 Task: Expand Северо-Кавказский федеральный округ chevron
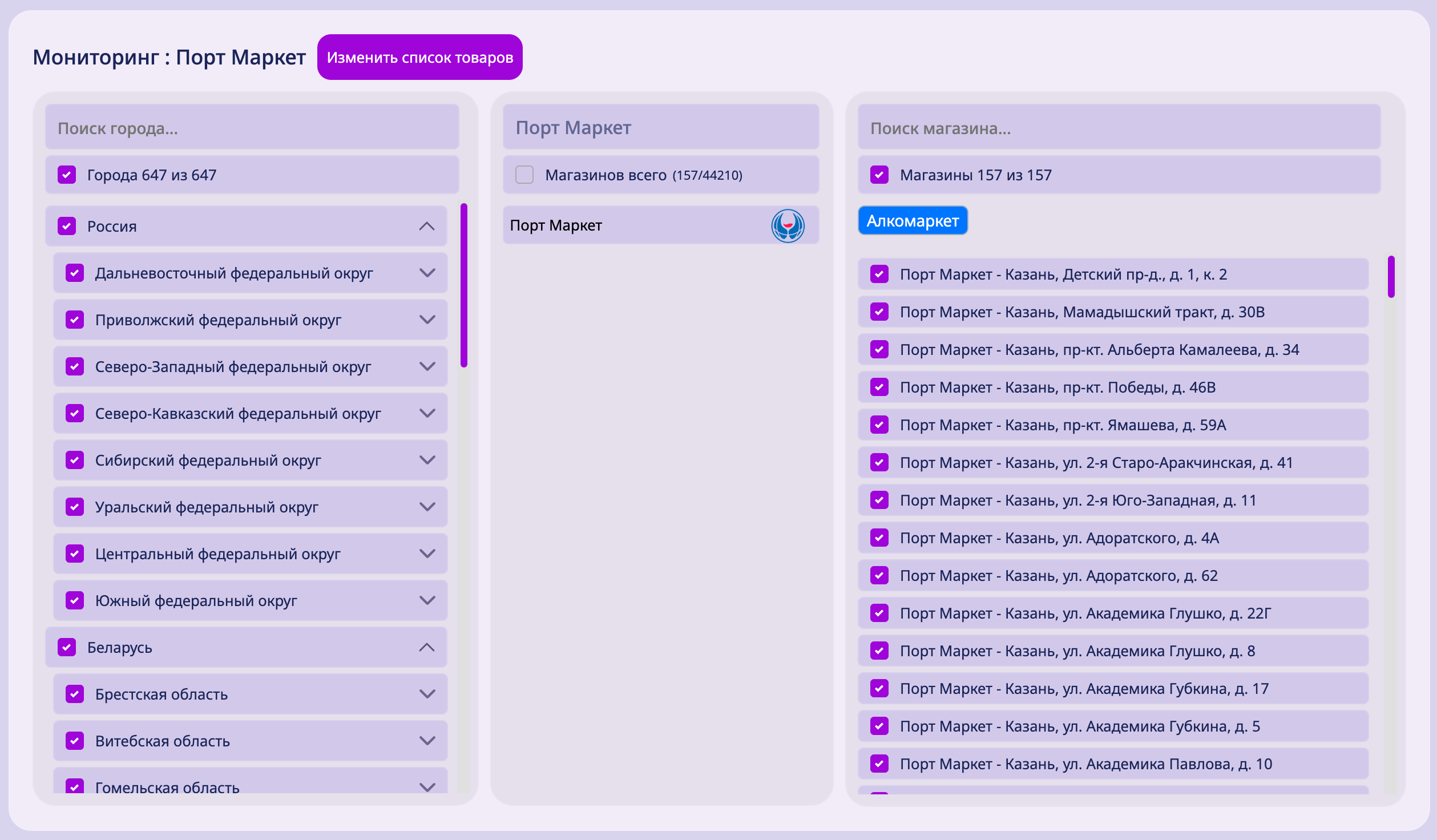click(427, 413)
